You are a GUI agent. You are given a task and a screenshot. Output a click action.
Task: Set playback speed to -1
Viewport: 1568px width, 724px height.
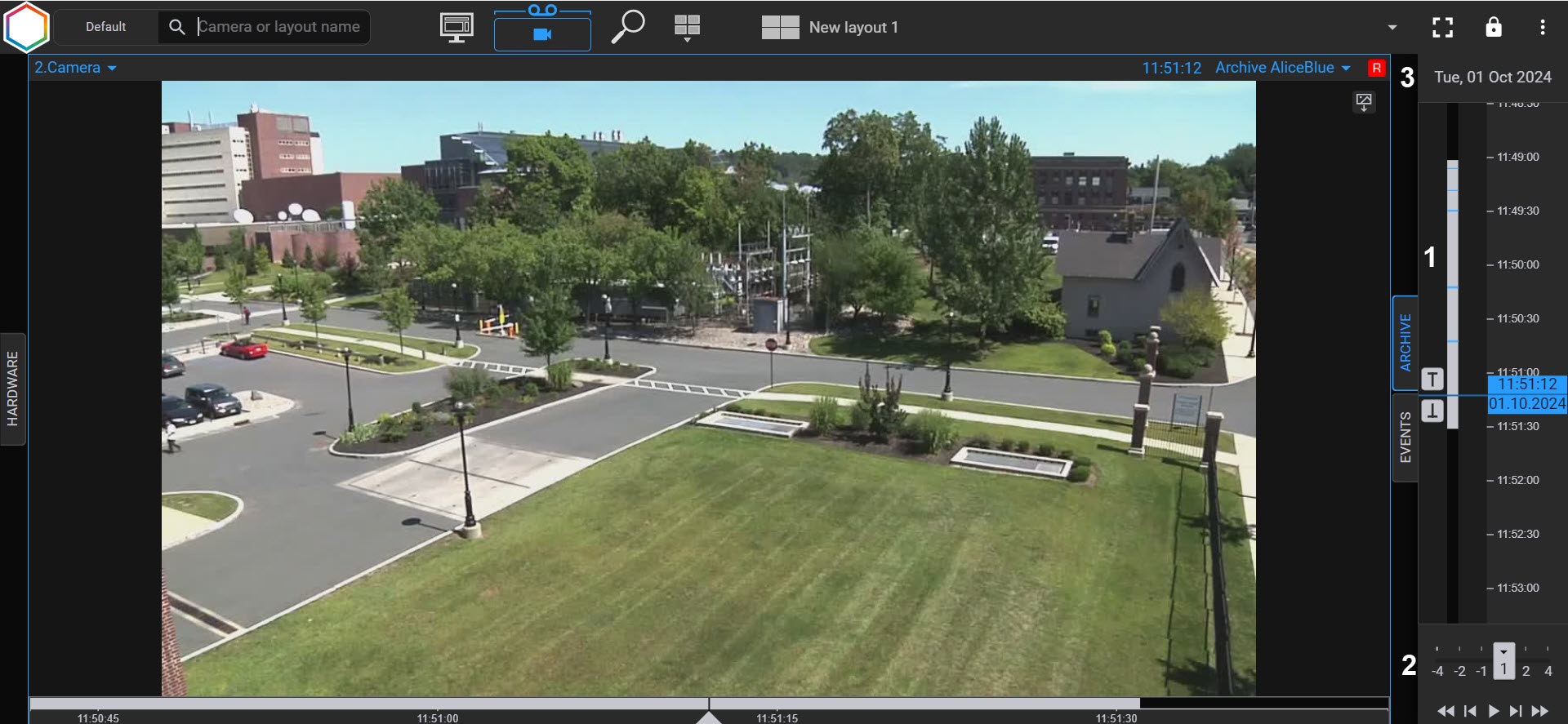[x=1481, y=671]
